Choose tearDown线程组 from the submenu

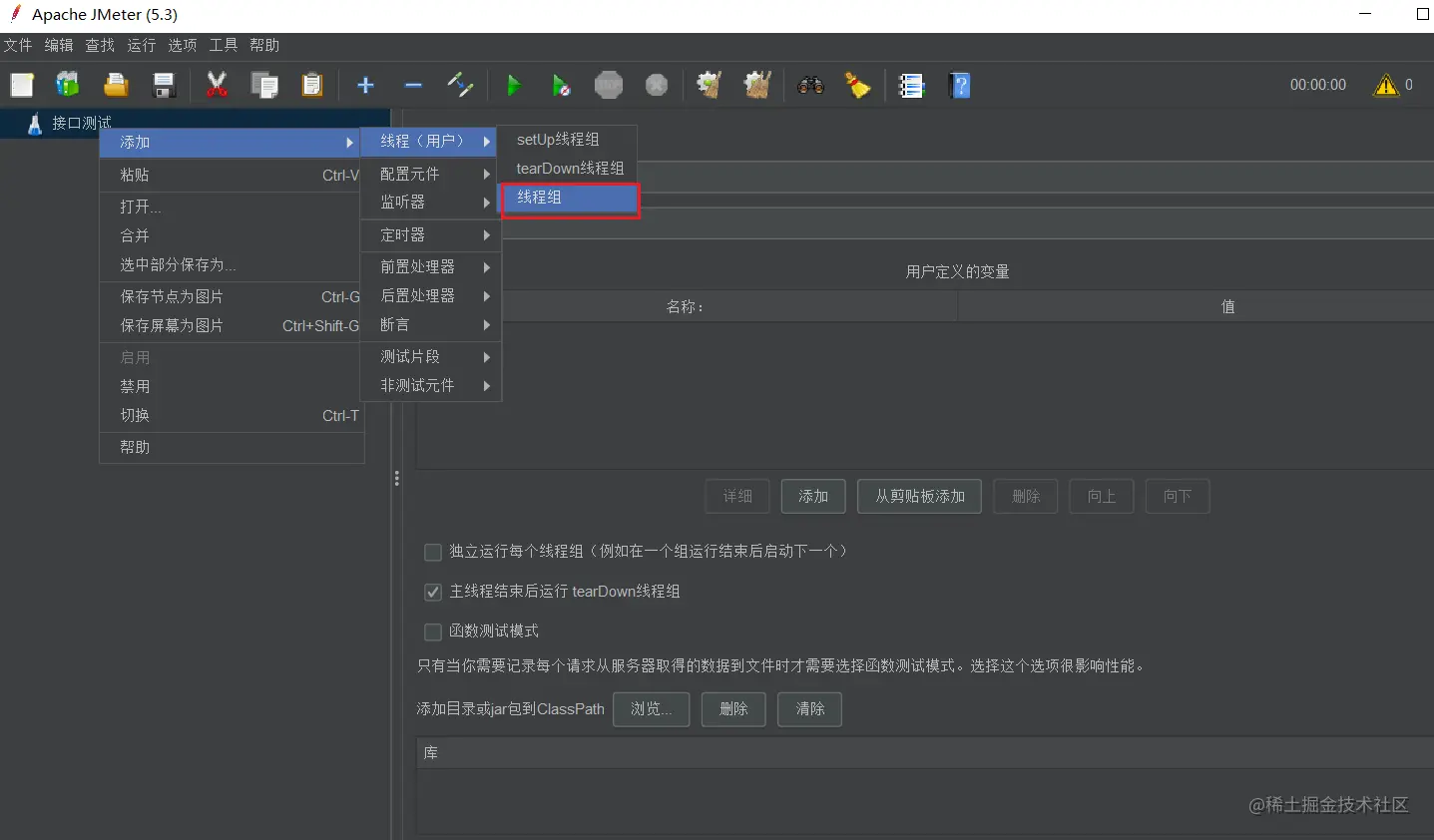coord(568,169)
